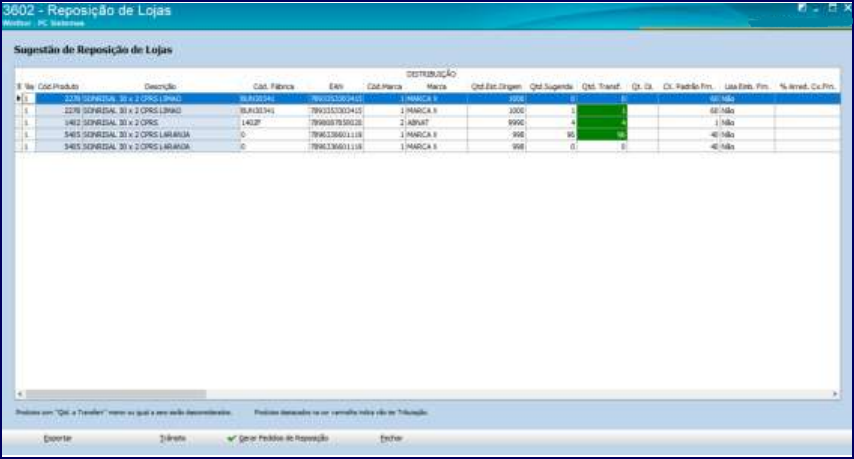Image resolution: width=854 pixels, height=459 pixels.
Task: Click the 9990 origin stock cell
Action: tap(497, 123)
